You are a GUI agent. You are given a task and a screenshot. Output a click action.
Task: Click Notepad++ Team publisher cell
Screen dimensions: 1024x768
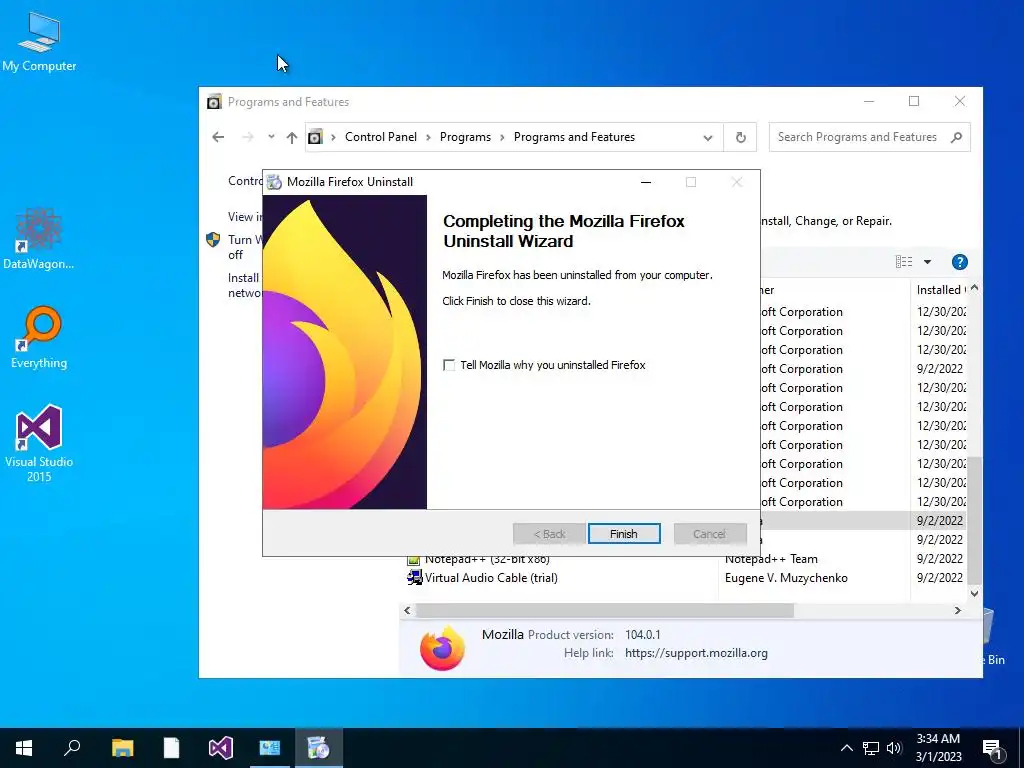pyautogui.click(x=771, y=559)
